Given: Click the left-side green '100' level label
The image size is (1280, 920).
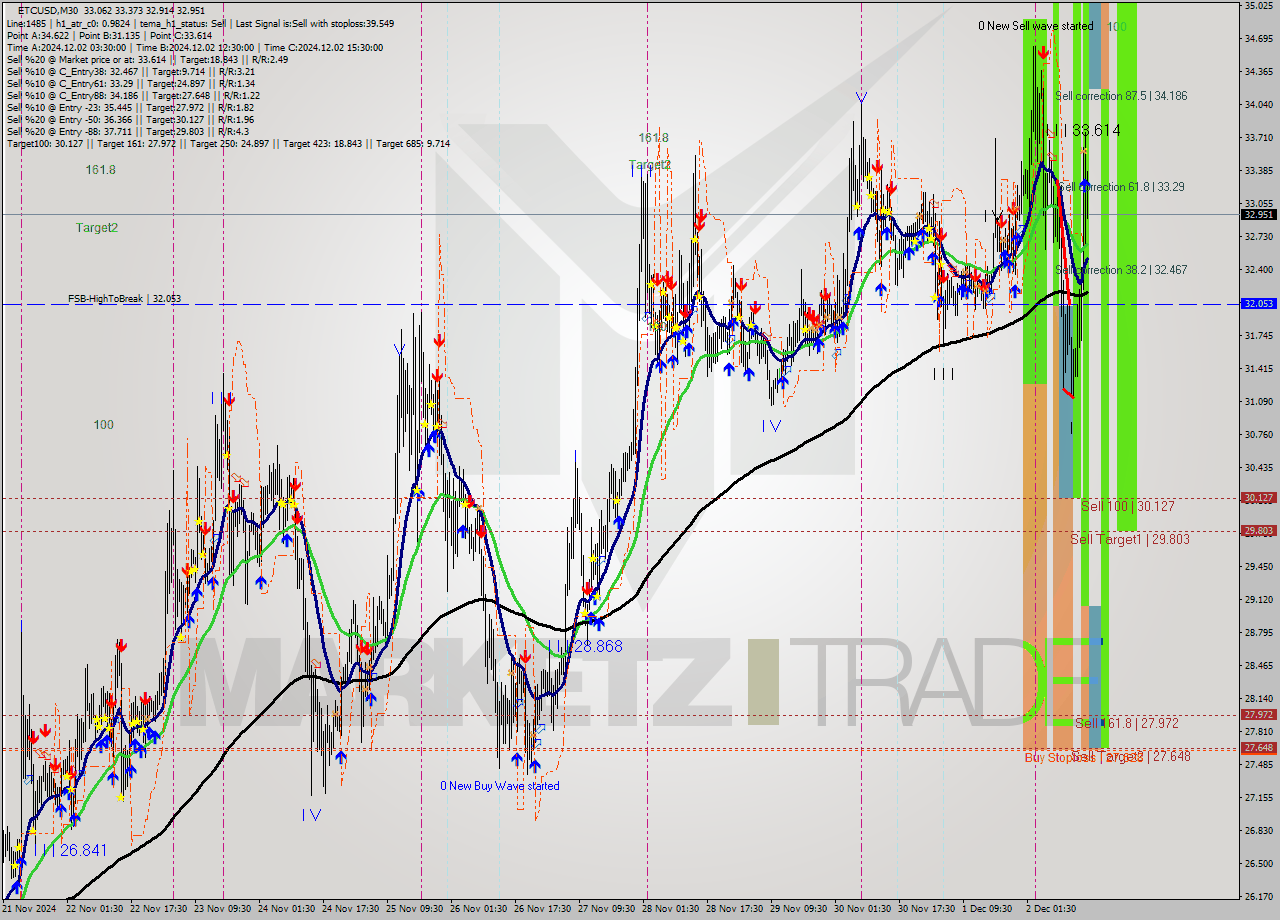Looking at the screenshot, I should (103, 425).
